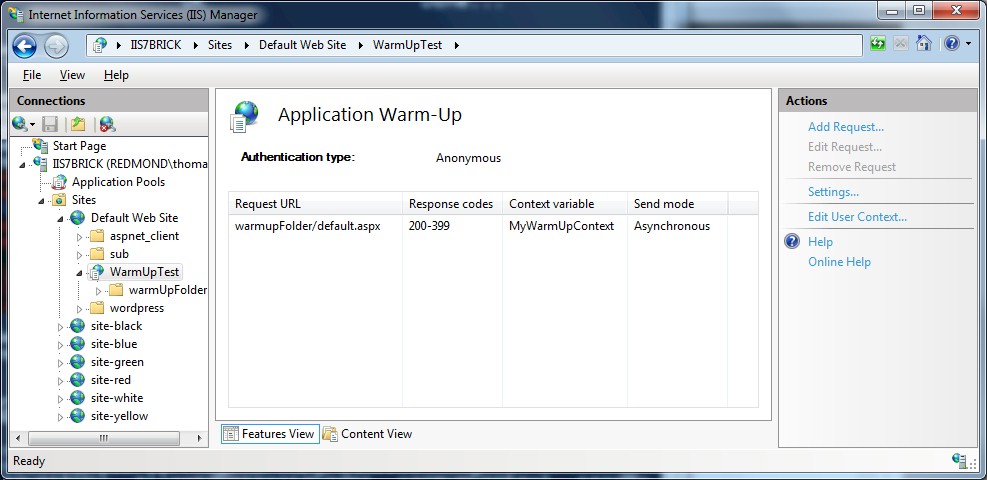This screenshot has width=987, height=480.
Task: Click the Save floppy disk icon in Connections
Action: pos(50,124)
